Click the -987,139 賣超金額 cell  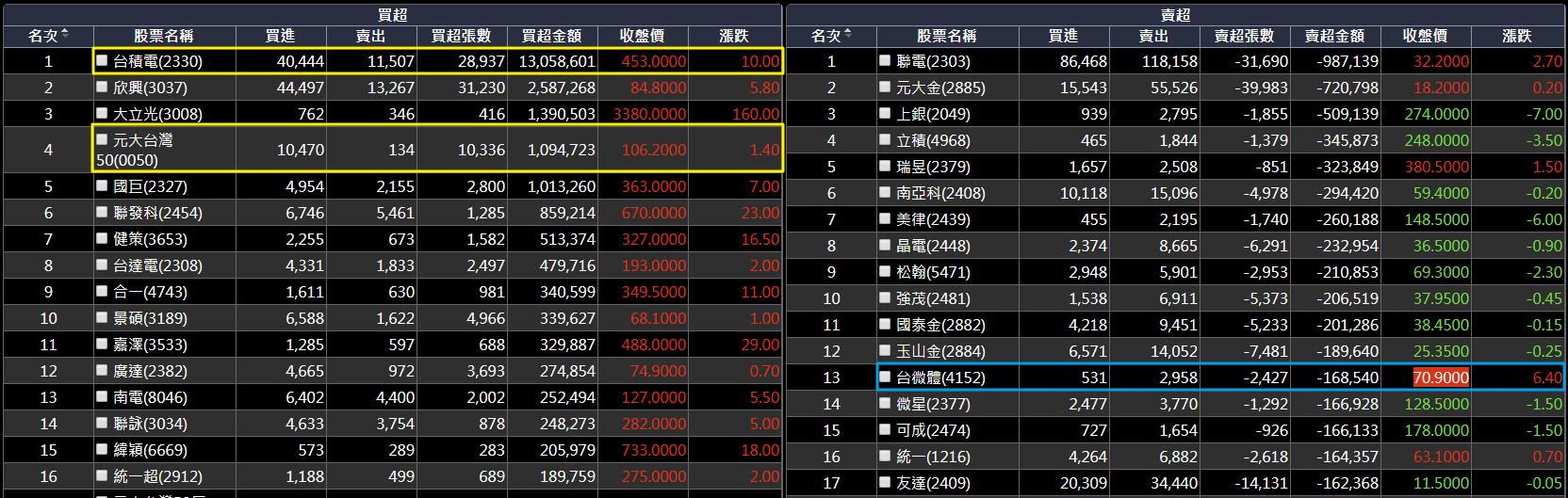pos(1335,61)
